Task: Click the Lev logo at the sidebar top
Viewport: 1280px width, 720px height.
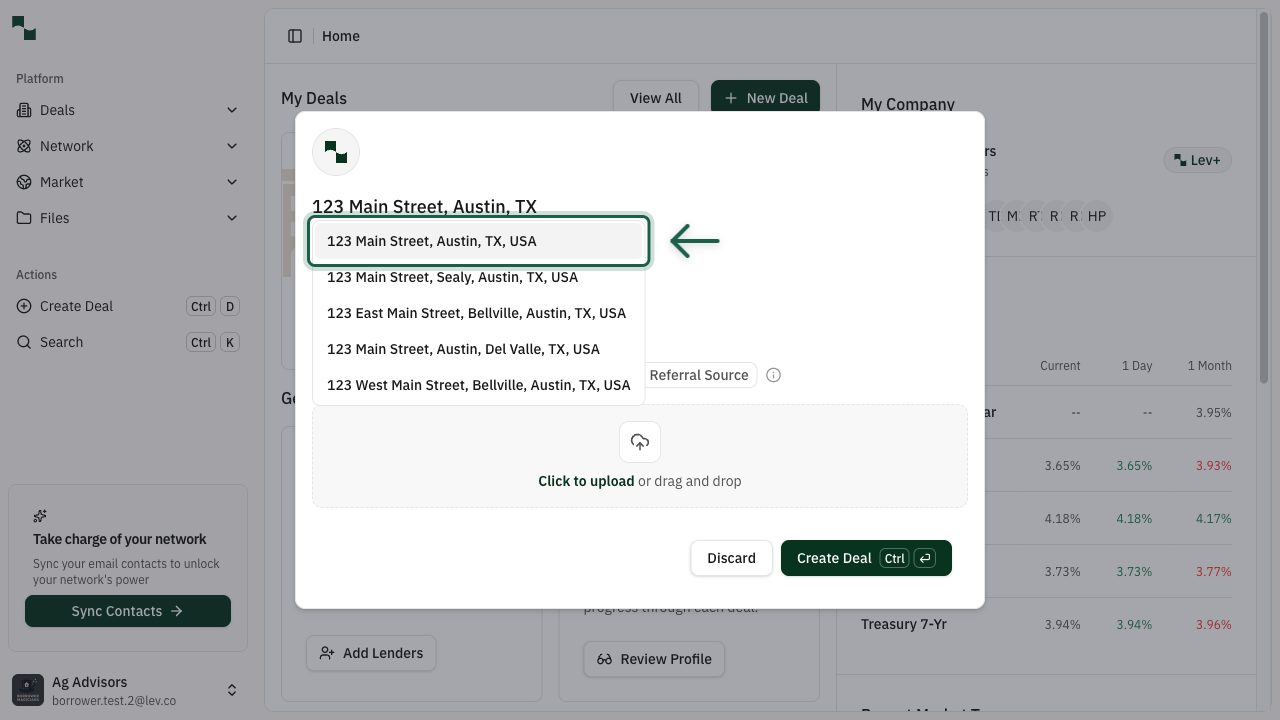Action: 23,28
